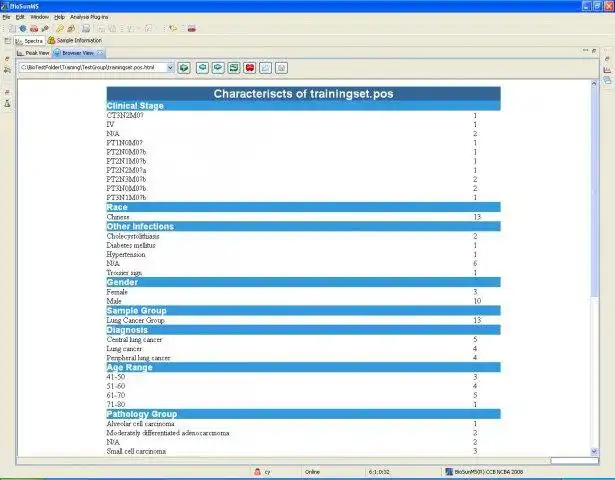
Task: Maximize the Browser View panel
Action: pos(594,51)
